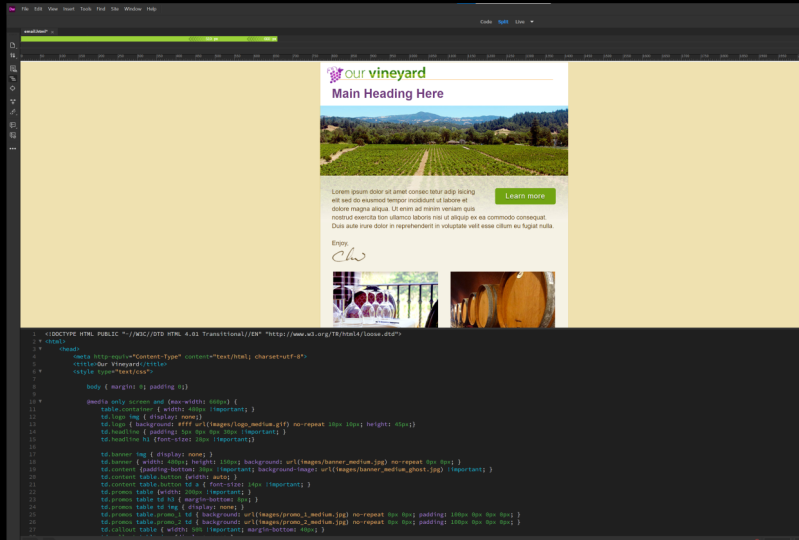Open the Edit menu
799x540 pixels.
(x=38, y=9)
